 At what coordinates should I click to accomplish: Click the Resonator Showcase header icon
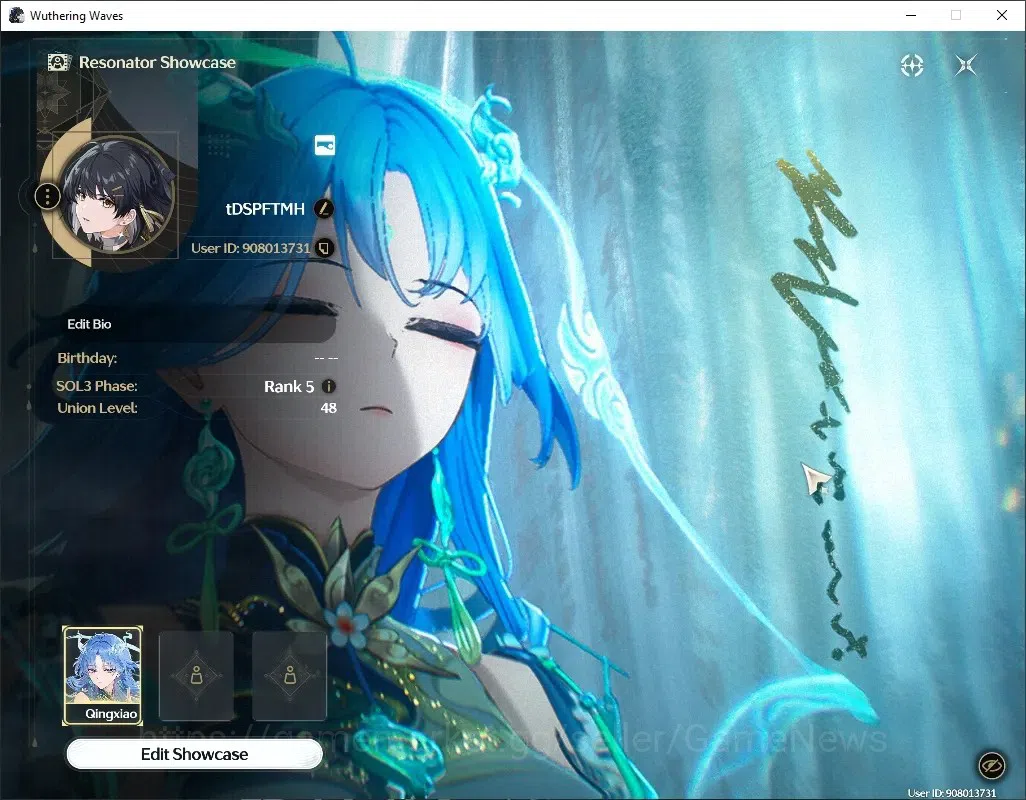pyautogui.click(x=59, y=63)
